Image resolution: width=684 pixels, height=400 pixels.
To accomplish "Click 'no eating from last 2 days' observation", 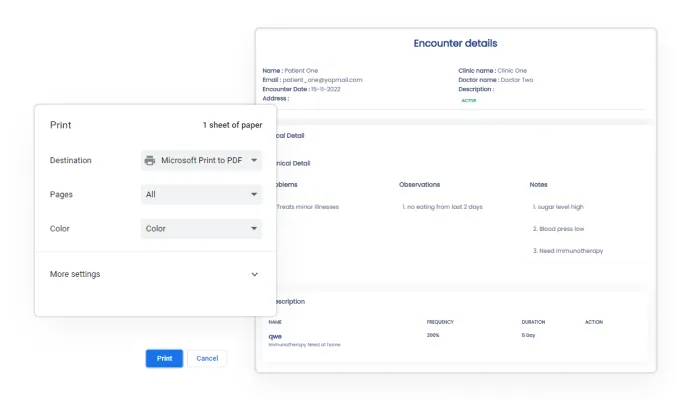I will point(441,207).
